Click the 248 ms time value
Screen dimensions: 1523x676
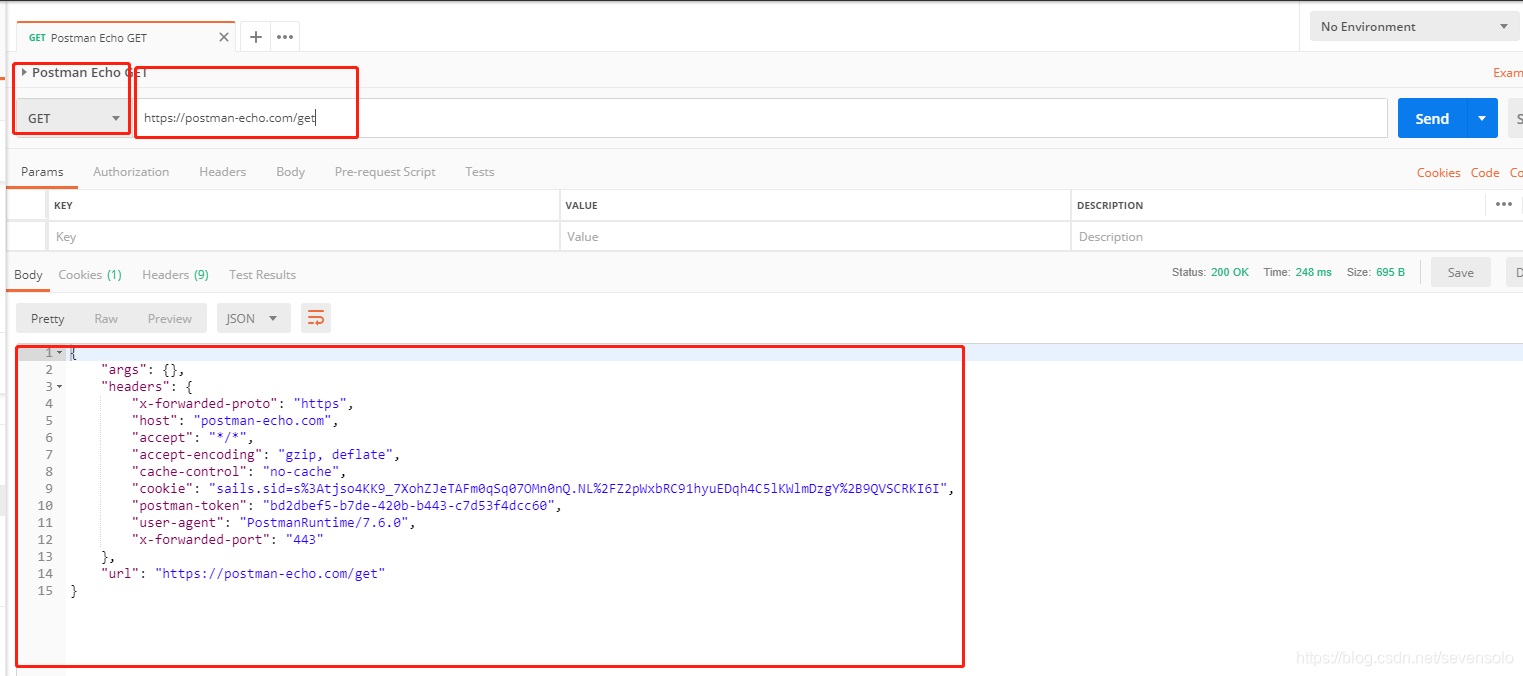[1313, 272]
